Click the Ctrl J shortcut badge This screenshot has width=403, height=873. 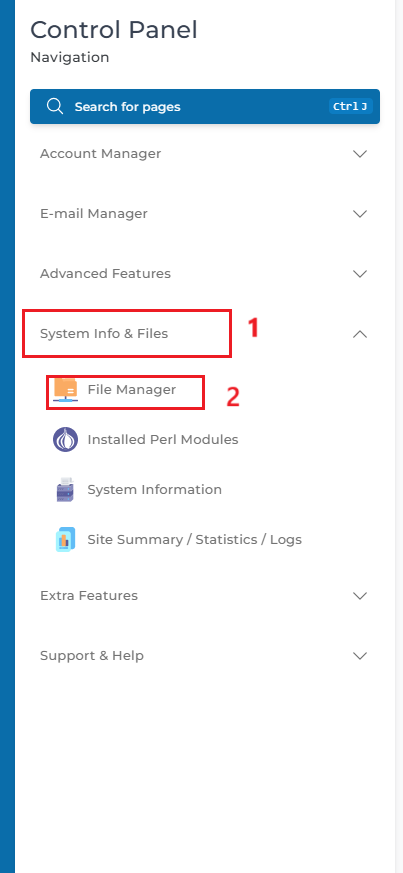tap(350, 106)
